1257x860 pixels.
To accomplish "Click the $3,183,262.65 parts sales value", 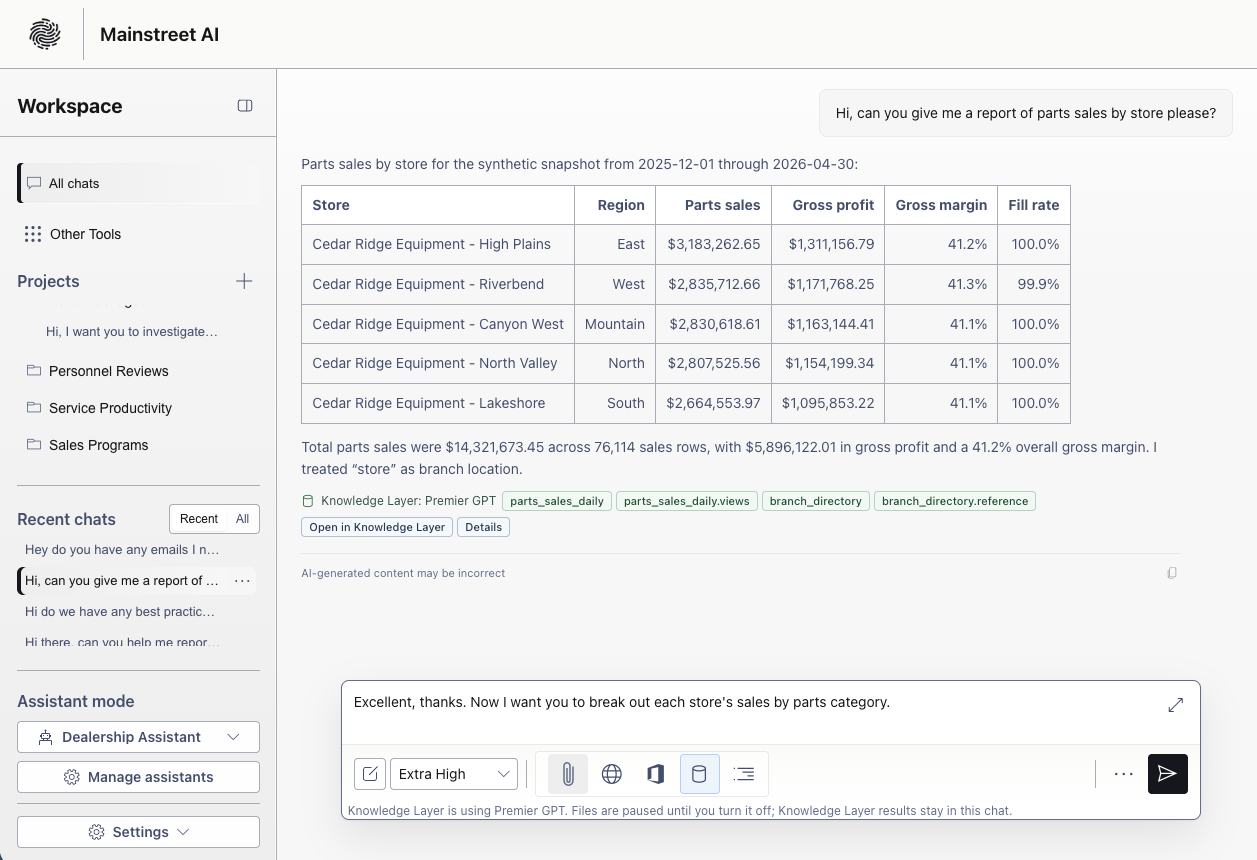I will 714,244.
